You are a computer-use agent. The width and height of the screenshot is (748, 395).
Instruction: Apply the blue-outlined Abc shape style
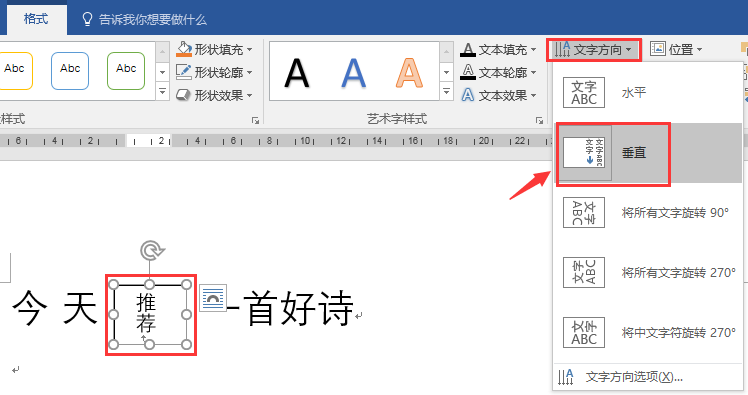tap(70, 71)
